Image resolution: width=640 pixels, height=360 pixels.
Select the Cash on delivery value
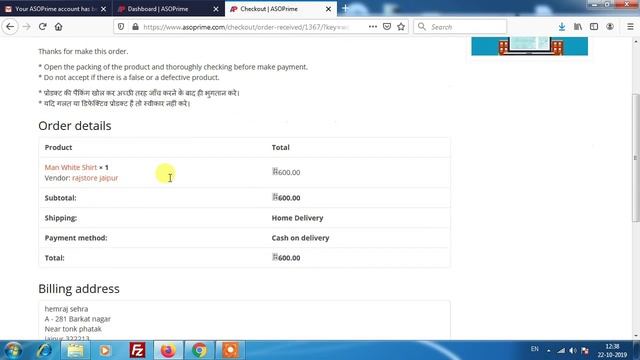pos(300,238)
